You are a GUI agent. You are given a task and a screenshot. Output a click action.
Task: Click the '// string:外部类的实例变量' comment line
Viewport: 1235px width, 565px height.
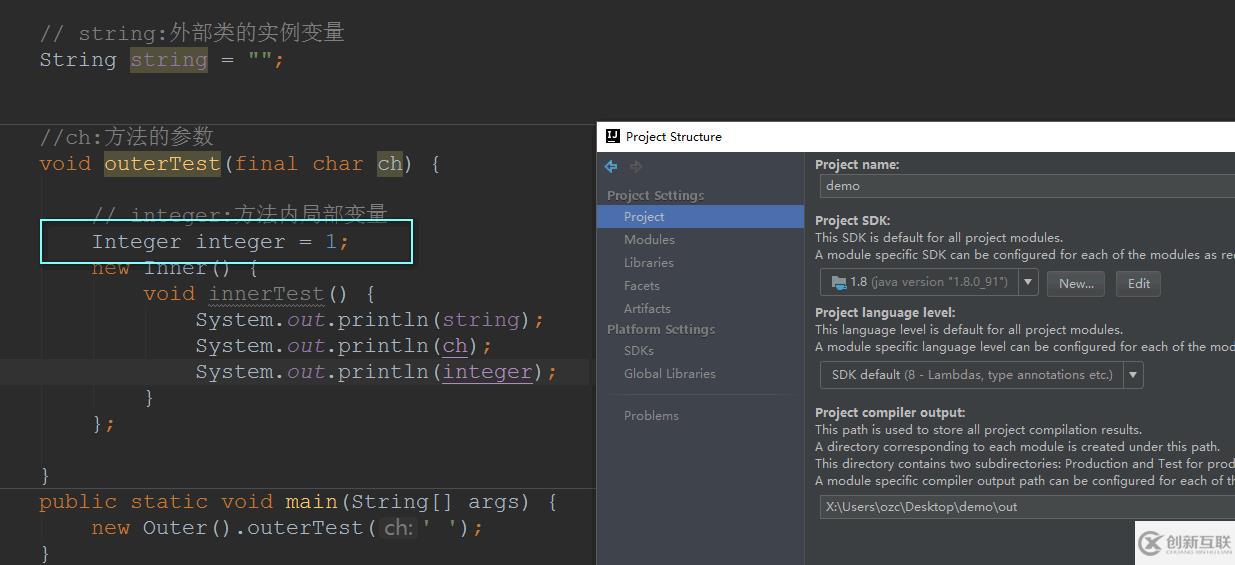tap(192, 33)
